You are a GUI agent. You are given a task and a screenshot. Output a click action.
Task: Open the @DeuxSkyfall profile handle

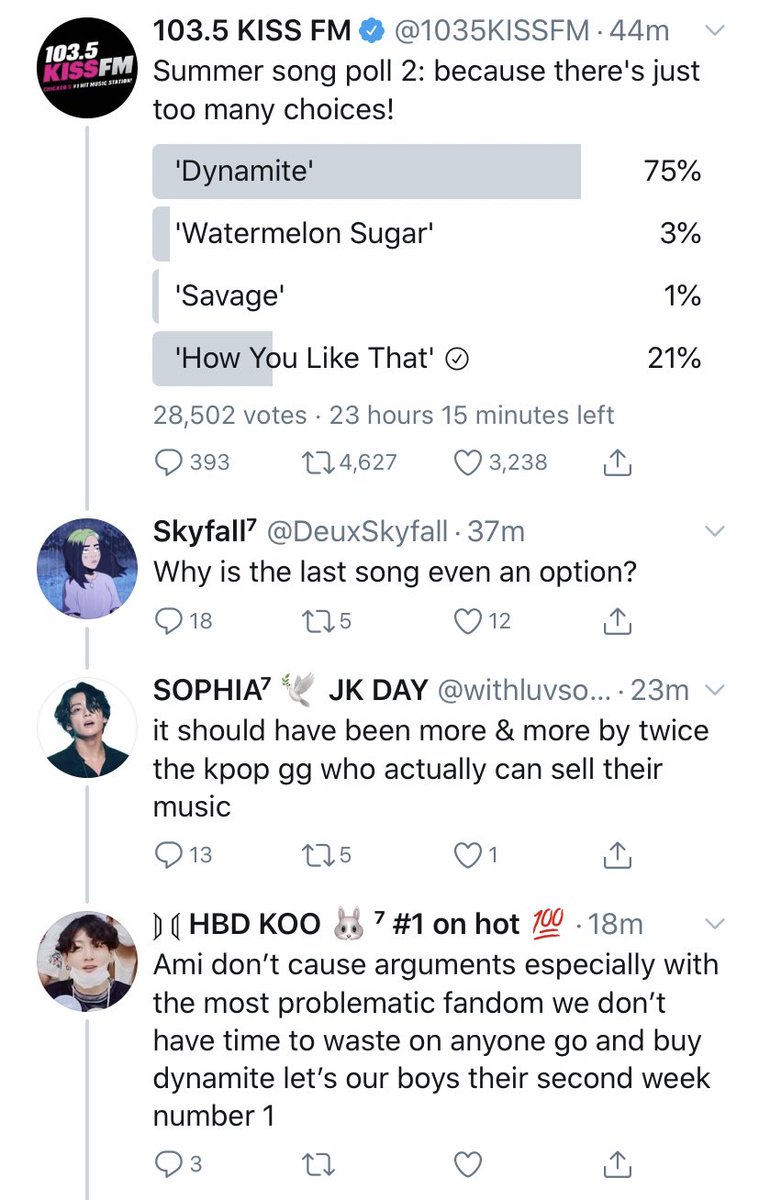tap(355, 532)
